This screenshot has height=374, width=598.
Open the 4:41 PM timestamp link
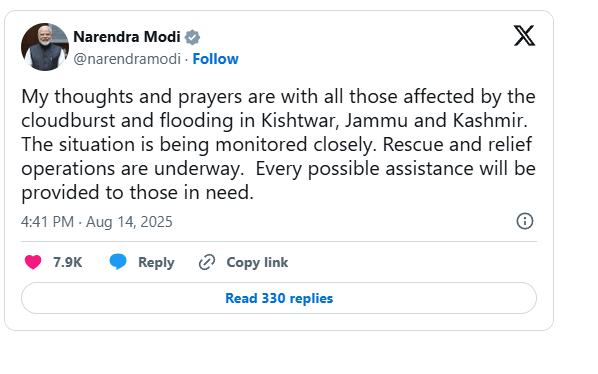[x=47, y=222]
